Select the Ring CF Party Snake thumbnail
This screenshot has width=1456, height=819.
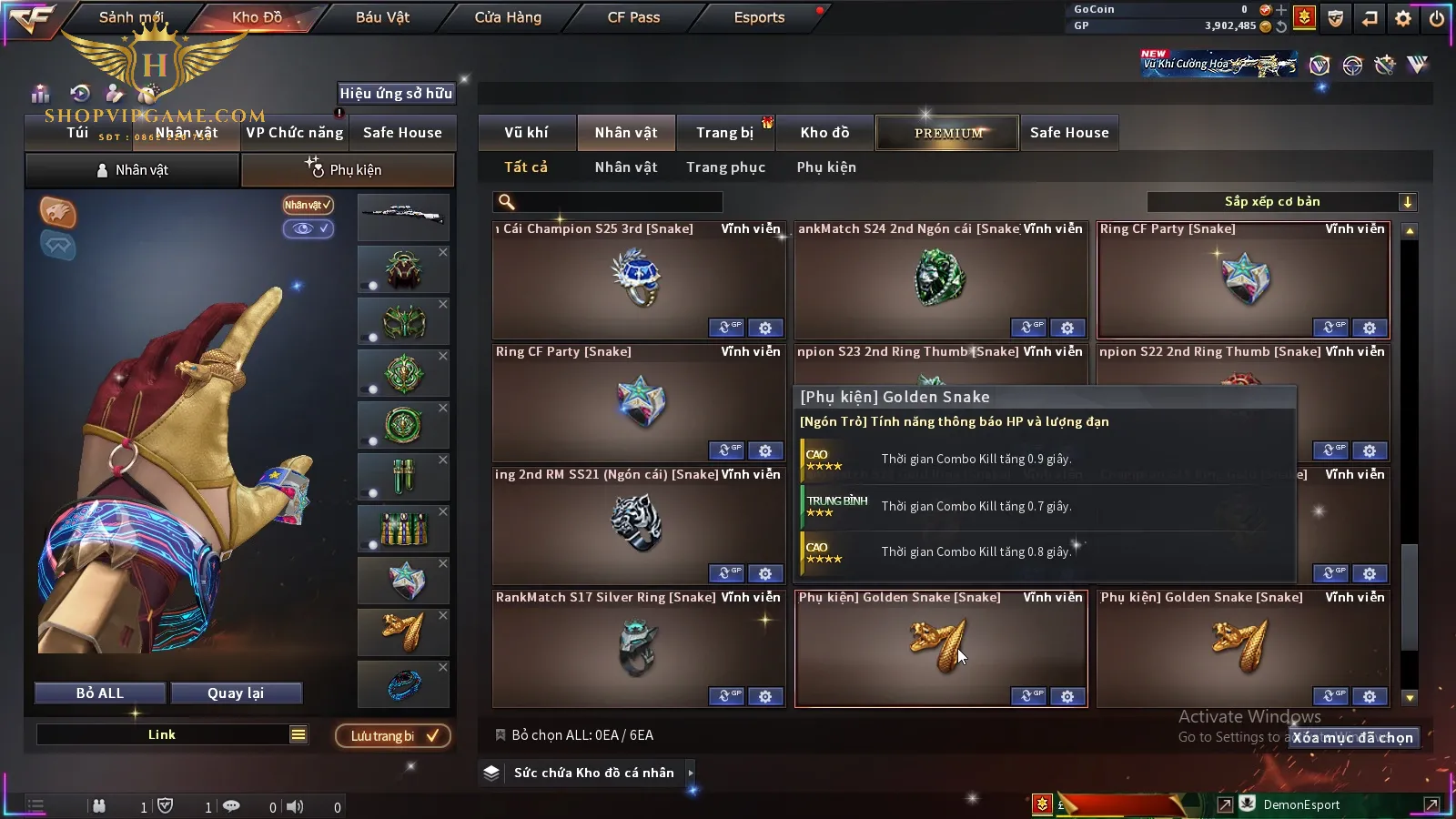(1243, 279)
